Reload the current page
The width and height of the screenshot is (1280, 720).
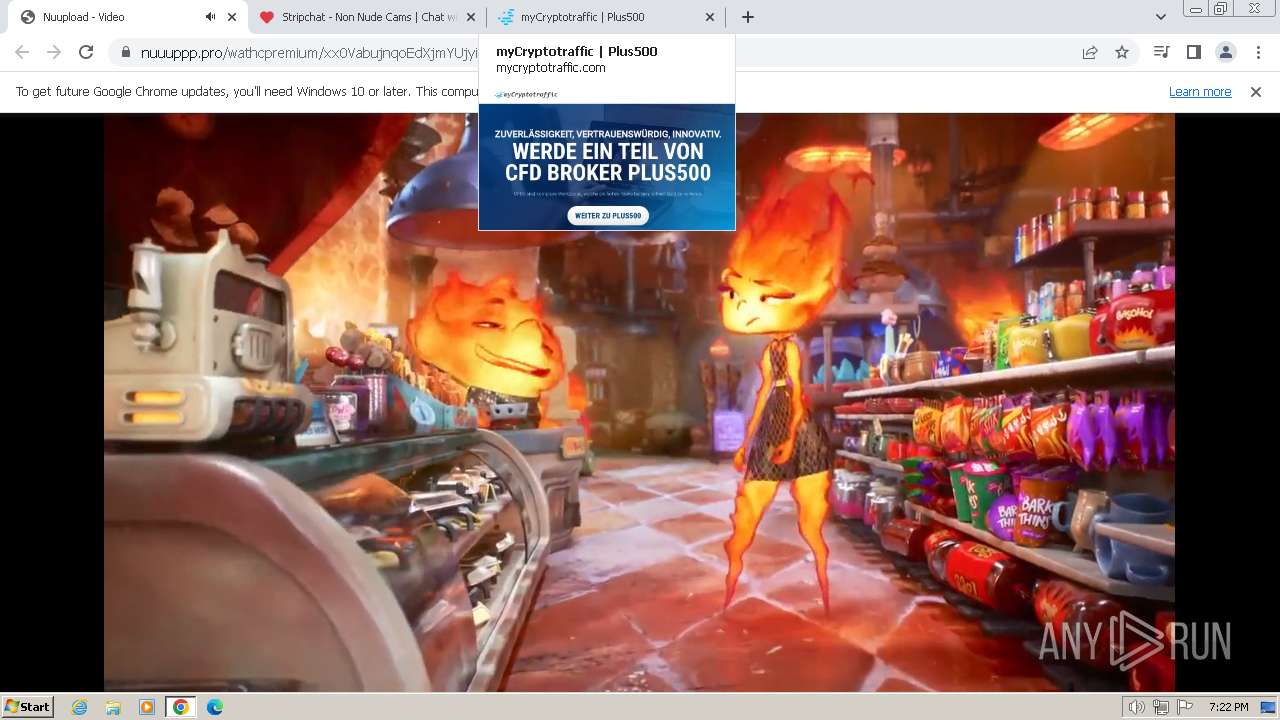[86, 52]
